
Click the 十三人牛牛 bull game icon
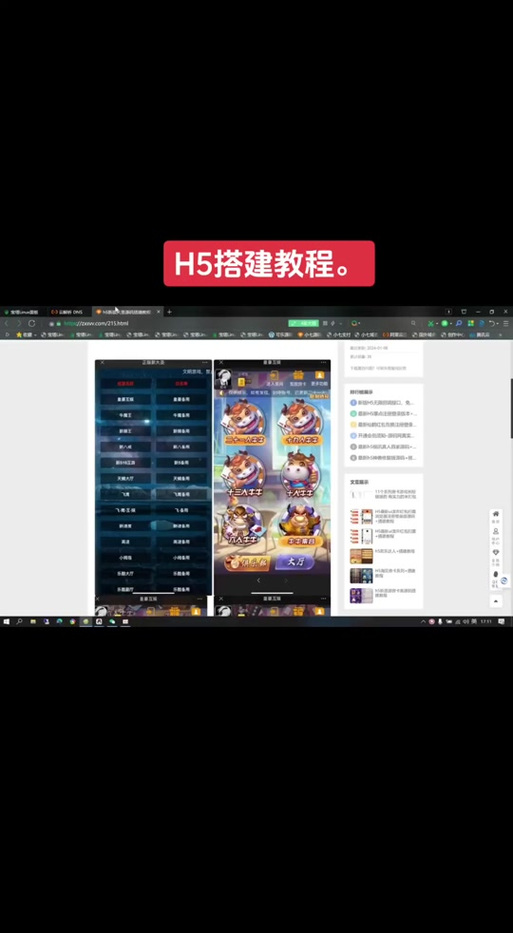click(245, 475)
